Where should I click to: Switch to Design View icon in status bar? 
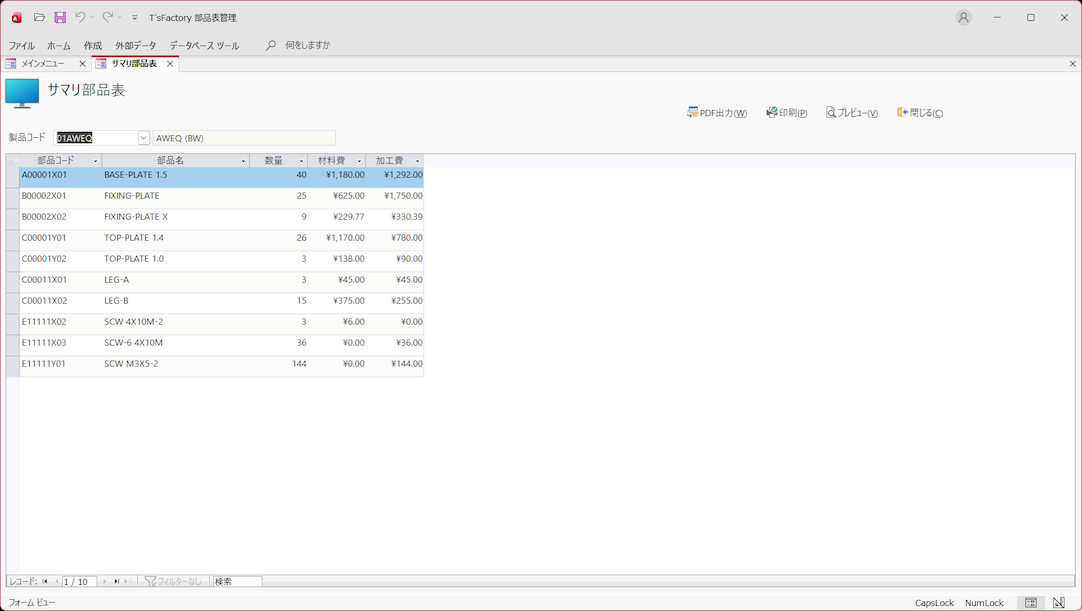(1058, 603)
